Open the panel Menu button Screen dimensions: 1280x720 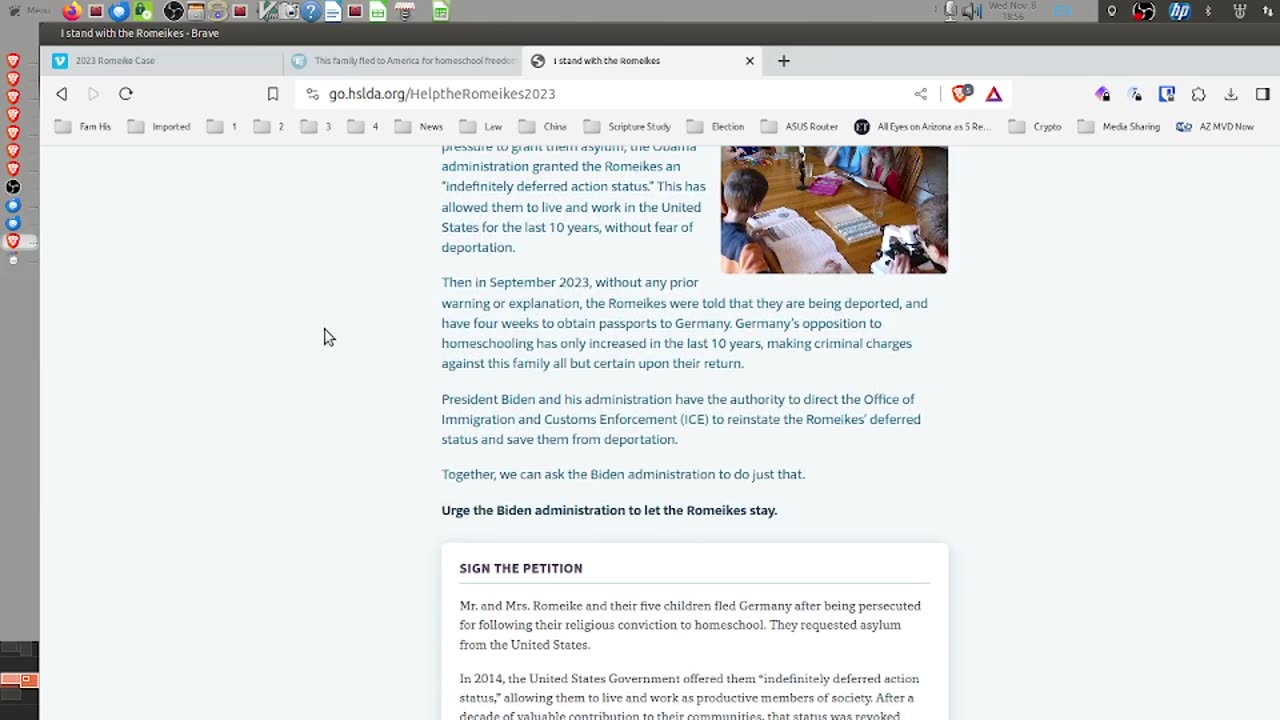(28, 11)
